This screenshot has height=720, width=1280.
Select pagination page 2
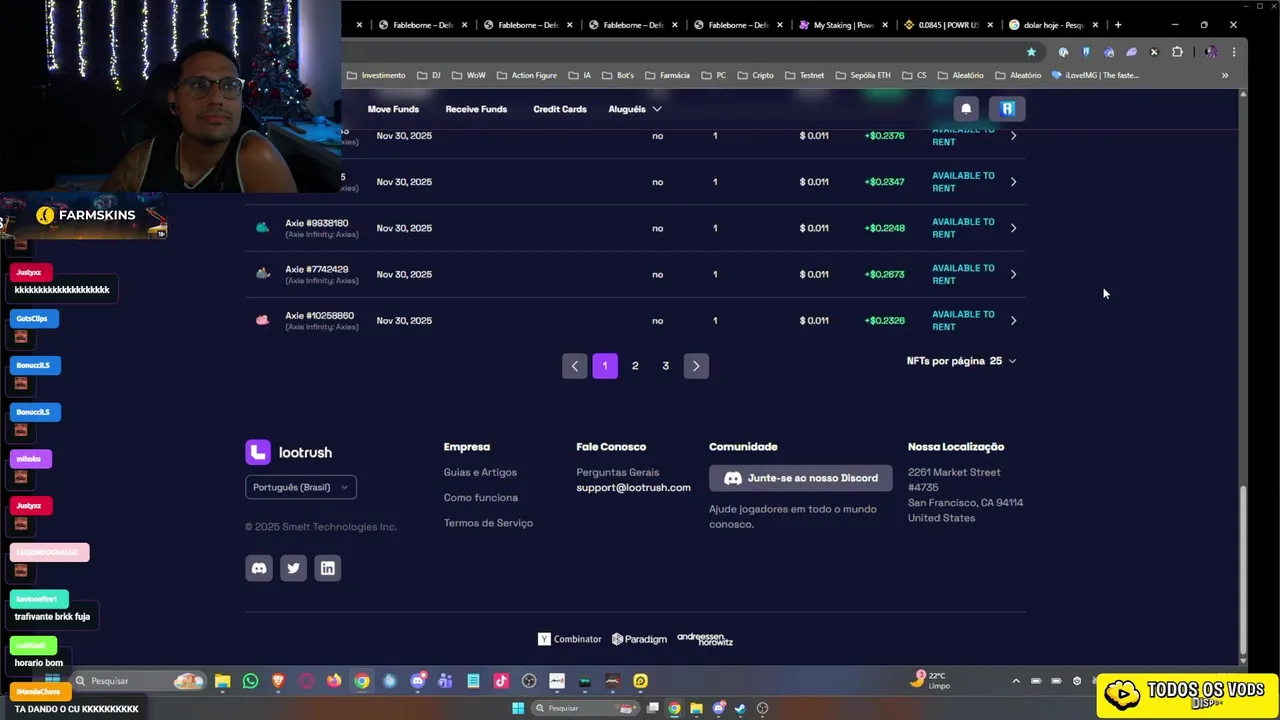[635, 366]
